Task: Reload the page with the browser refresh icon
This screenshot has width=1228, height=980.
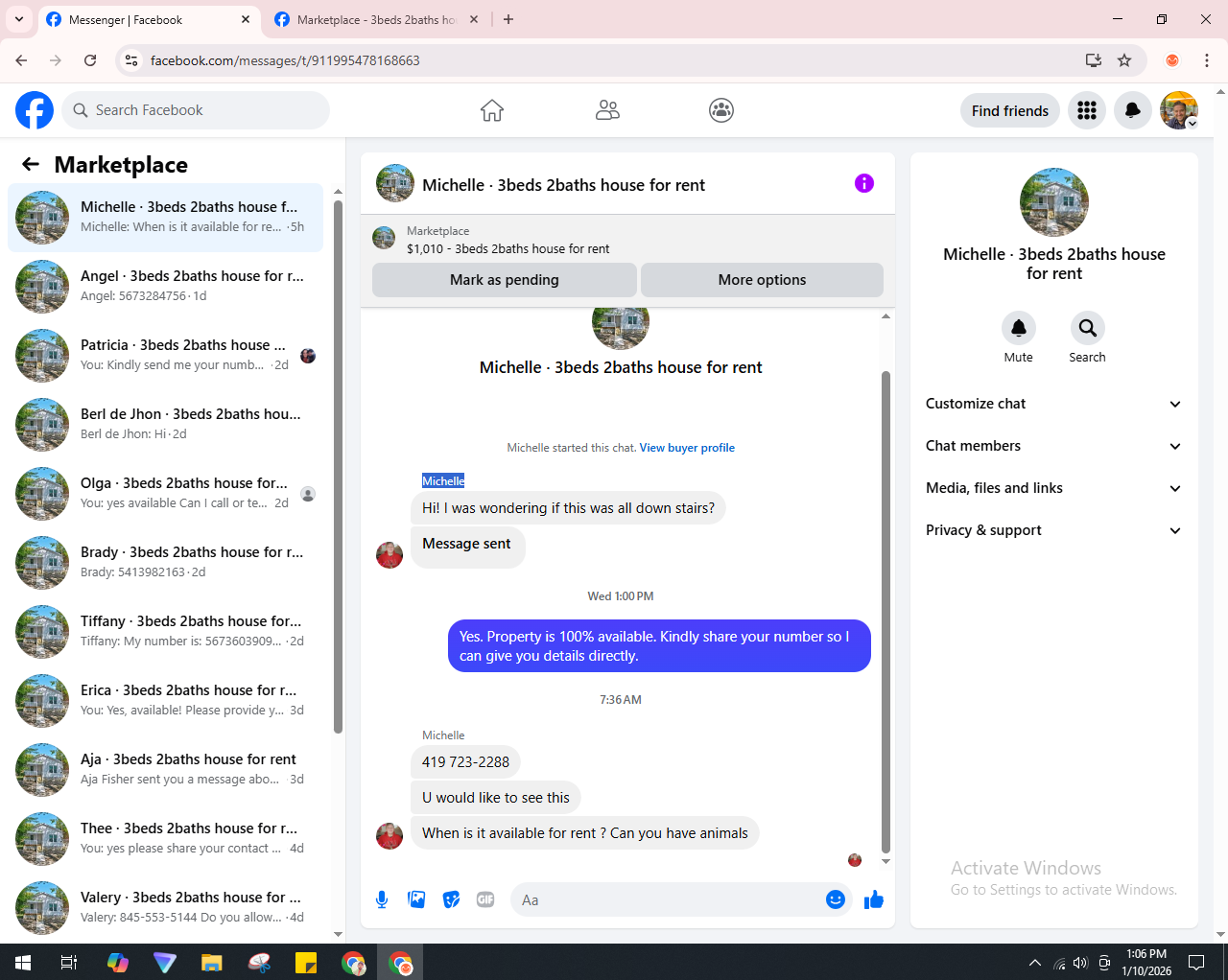Action: (x=90, y=60)
